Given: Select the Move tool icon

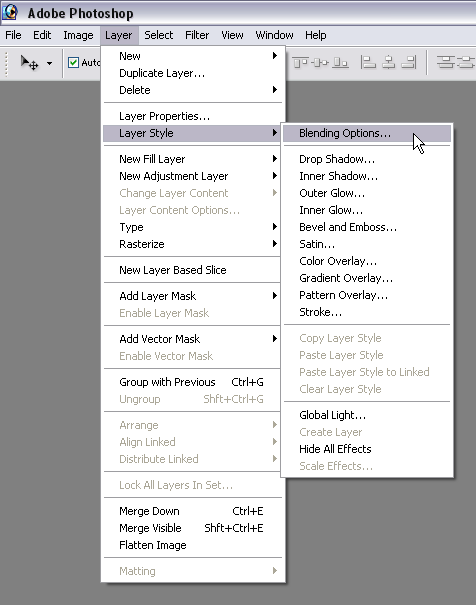Looking at the screenshot, I should tap(29, 63).
